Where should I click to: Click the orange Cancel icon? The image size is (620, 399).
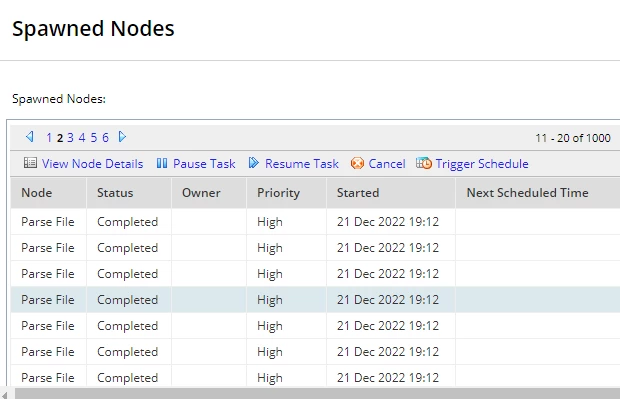[357, 163]
